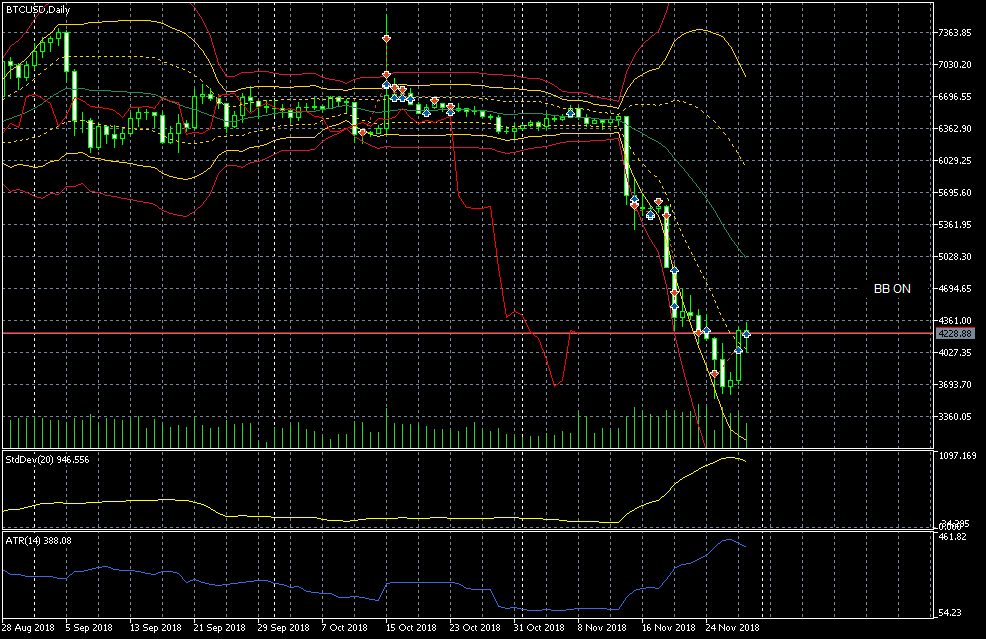Click the red arrow atop the mid-October spike
Viewport: 986px width, 639px height.
click(x=386, y=38)
